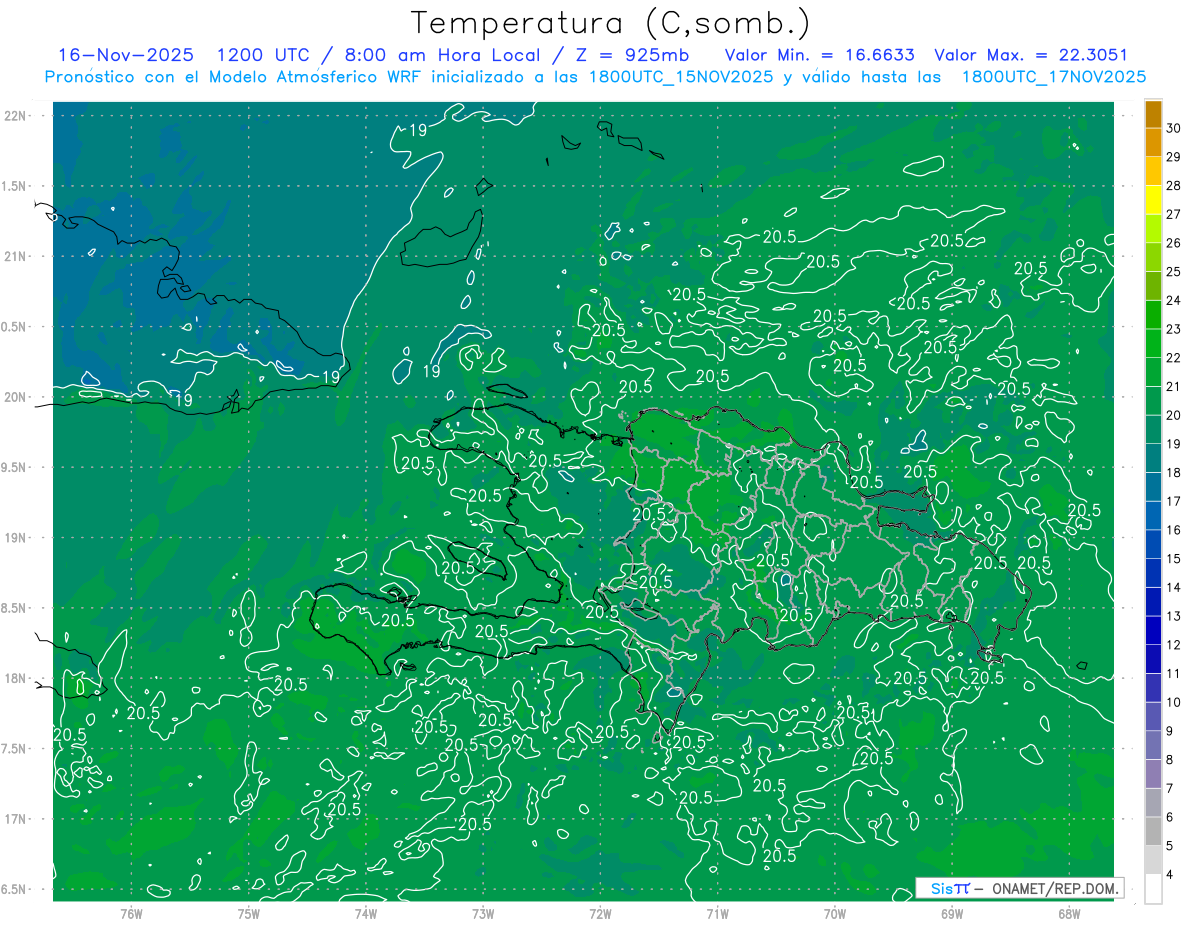Click colorbar scale label "16"
The height and width of the screenshot is (927, 1200).
point(1174,530)
